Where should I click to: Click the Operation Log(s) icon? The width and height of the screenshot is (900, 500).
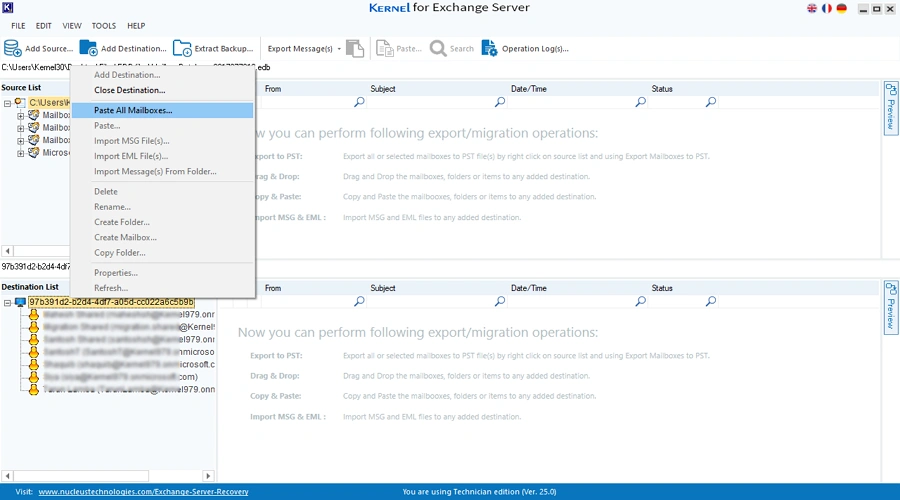[490, 48]
